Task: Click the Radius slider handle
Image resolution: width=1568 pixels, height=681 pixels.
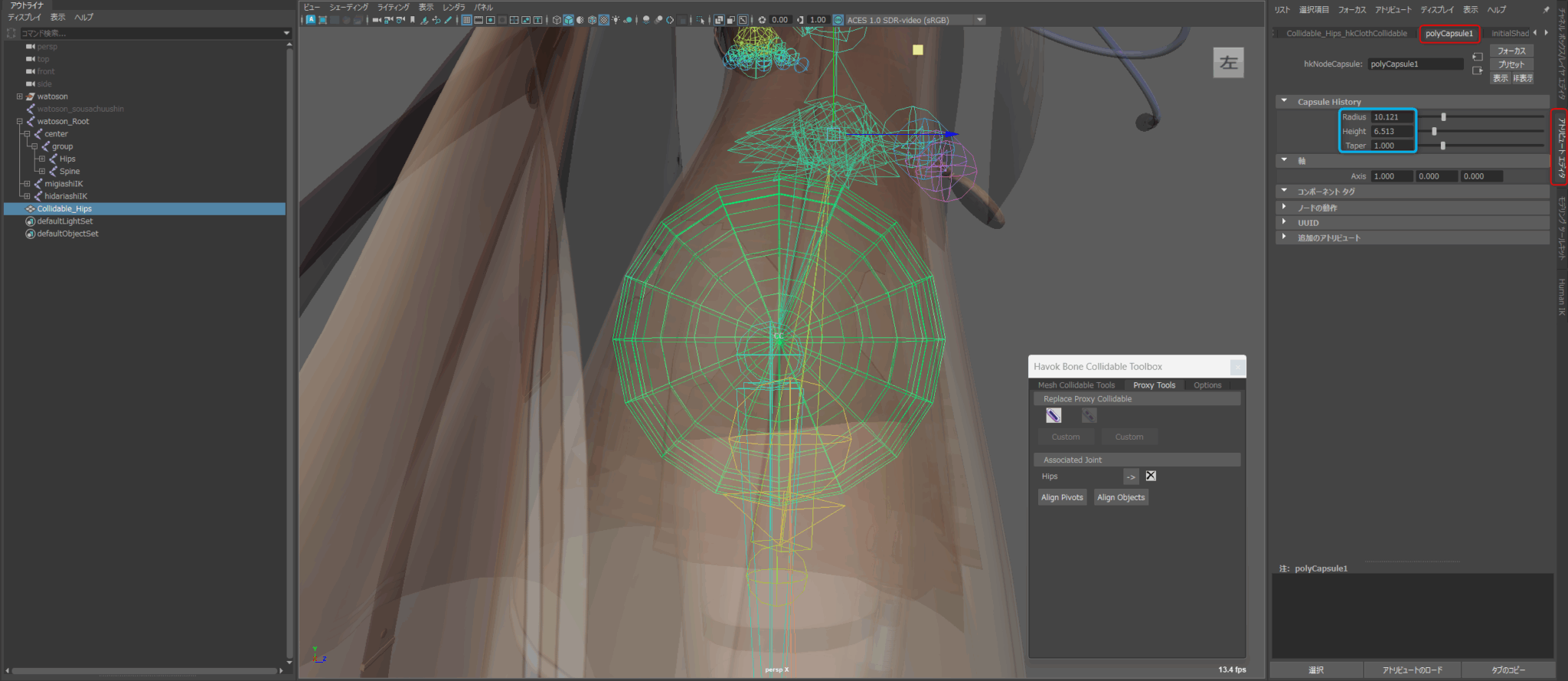Action: point(1443,117)
